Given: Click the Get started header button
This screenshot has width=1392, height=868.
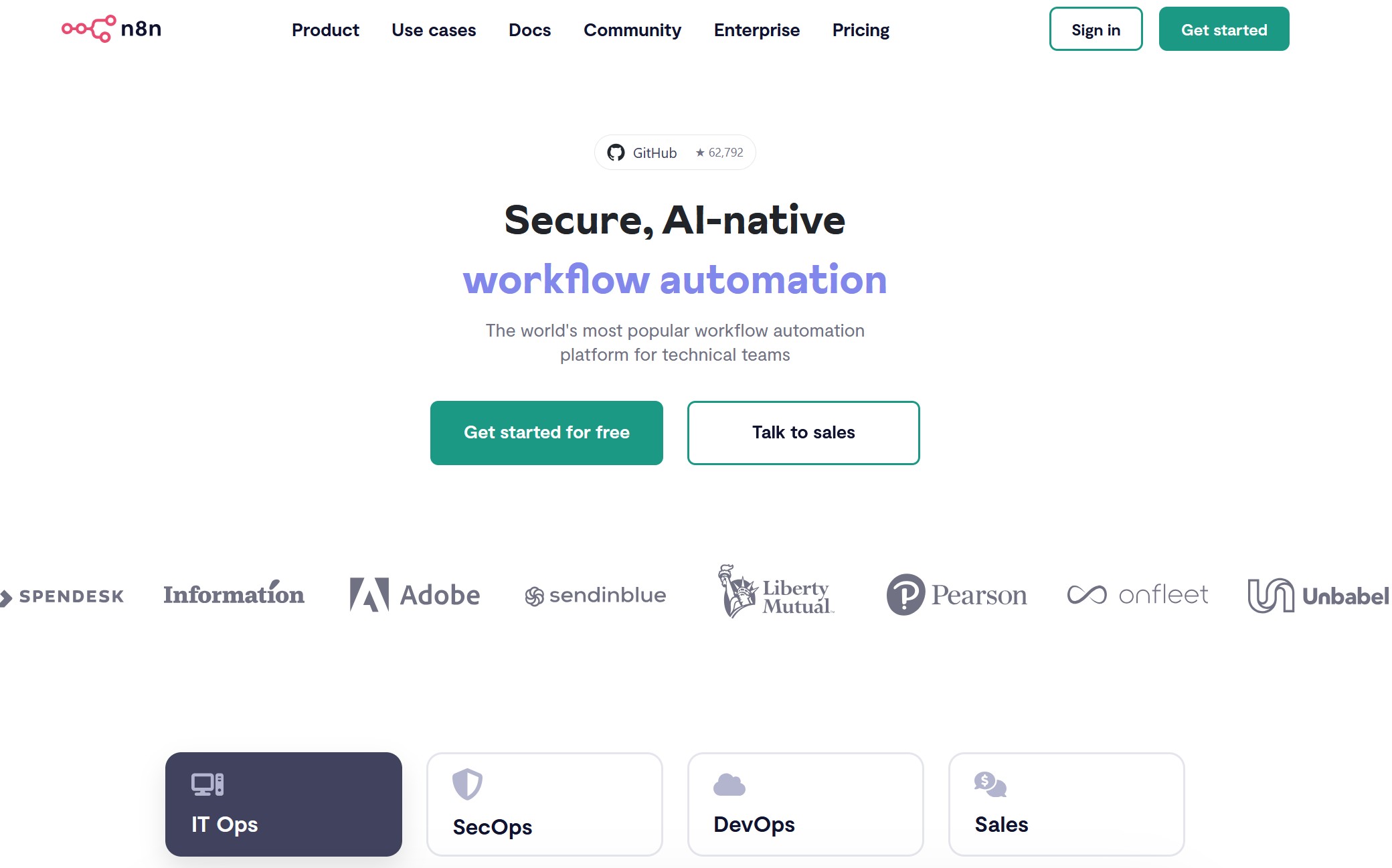Looking at the screenshot, I should coord(1223,29).
